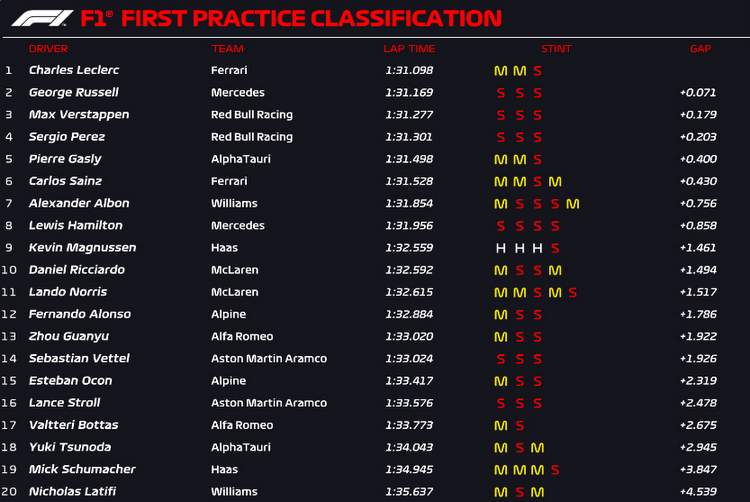
Task: Click the fourth red S icon for Hamilton
Action: tap(555, 226)
